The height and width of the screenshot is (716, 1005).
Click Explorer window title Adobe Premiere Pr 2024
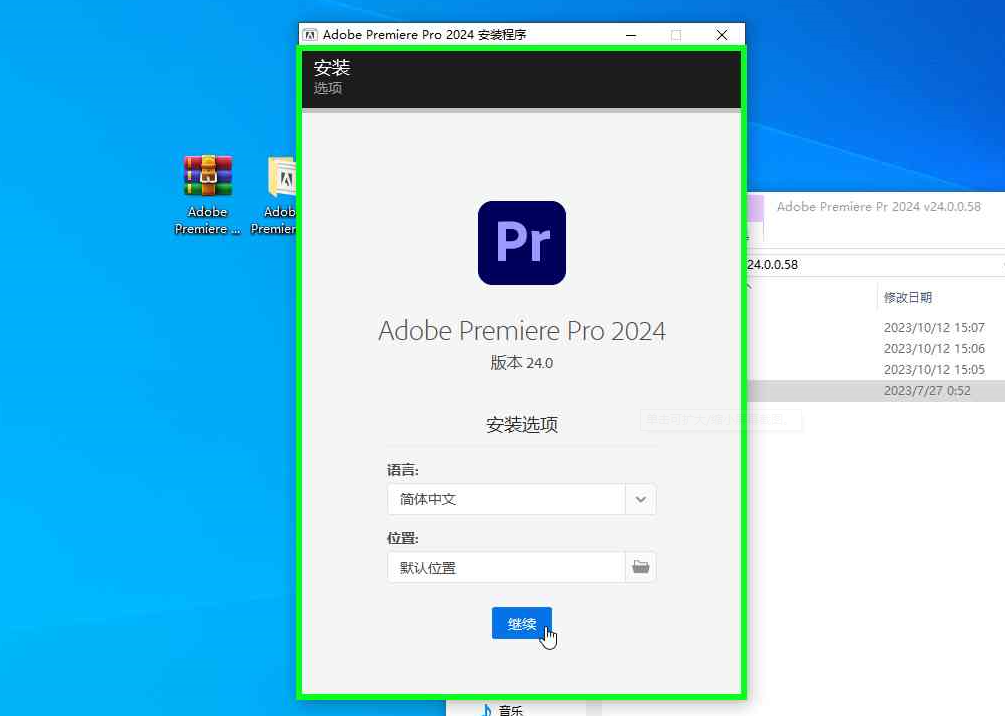[879, 206]
